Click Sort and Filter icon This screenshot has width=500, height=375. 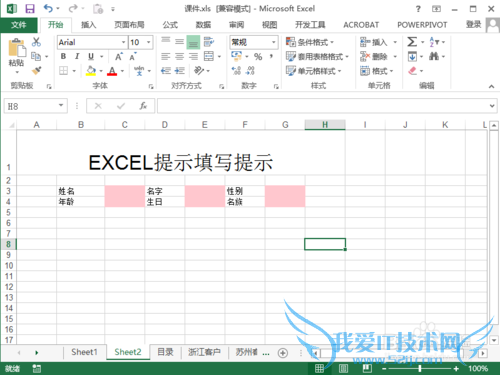point(434,42)
